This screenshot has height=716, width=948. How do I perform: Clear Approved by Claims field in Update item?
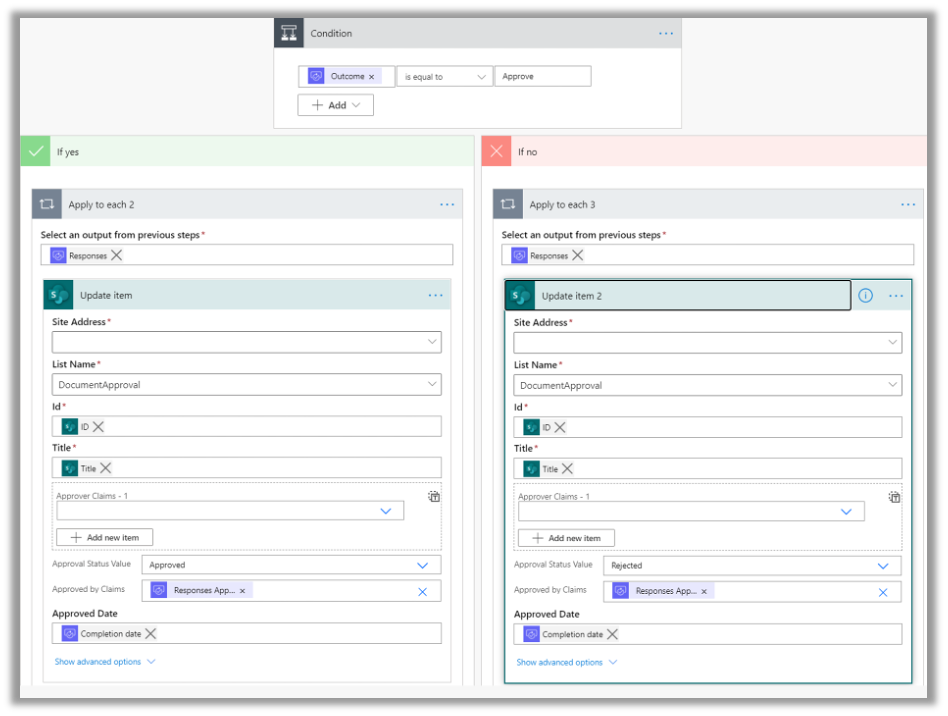[423, 592]
